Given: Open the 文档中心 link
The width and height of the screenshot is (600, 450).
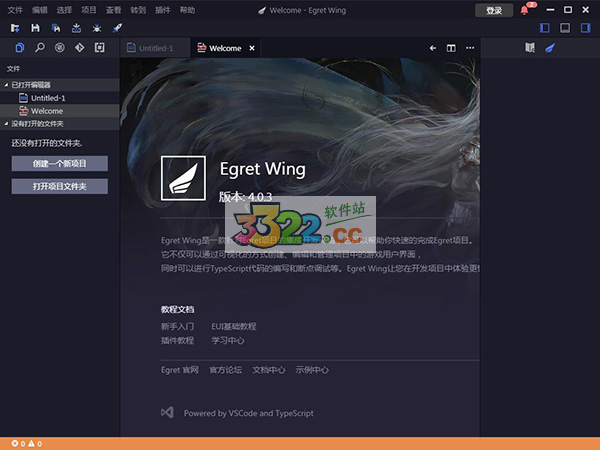Looking at the screenshot, I should (269, 370).
